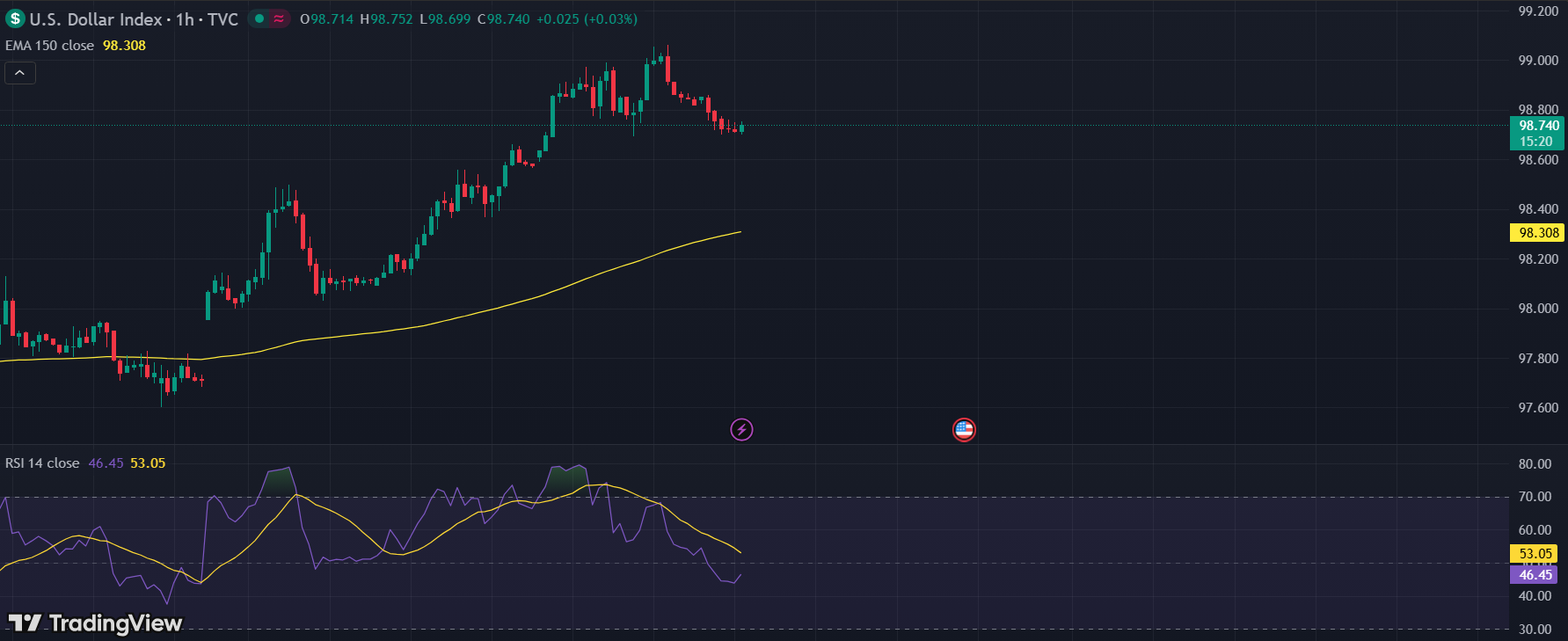
Task: Click the 99.000 level on price axis
Action: 1538,61
